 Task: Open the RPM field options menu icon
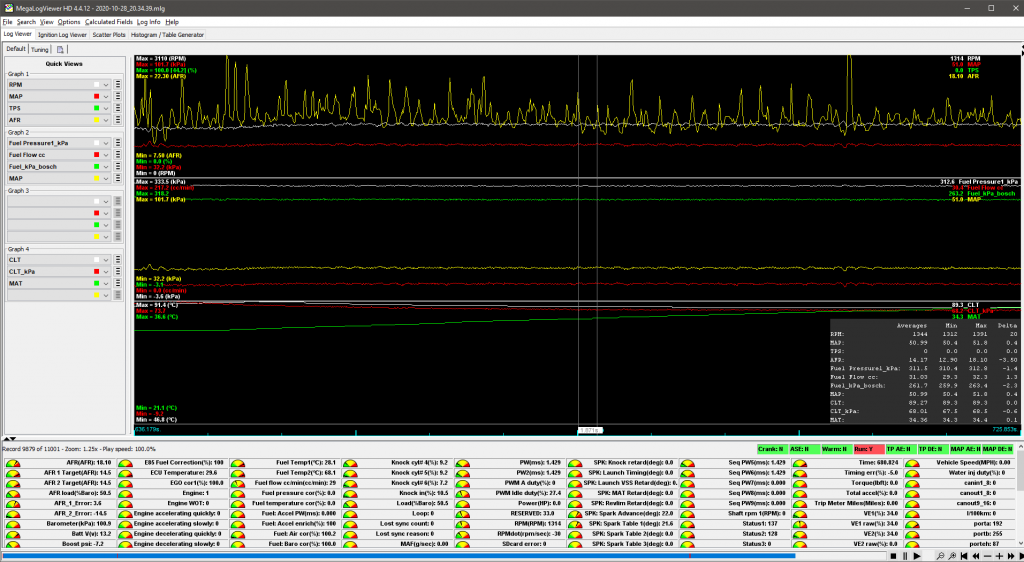click(118, 84)
